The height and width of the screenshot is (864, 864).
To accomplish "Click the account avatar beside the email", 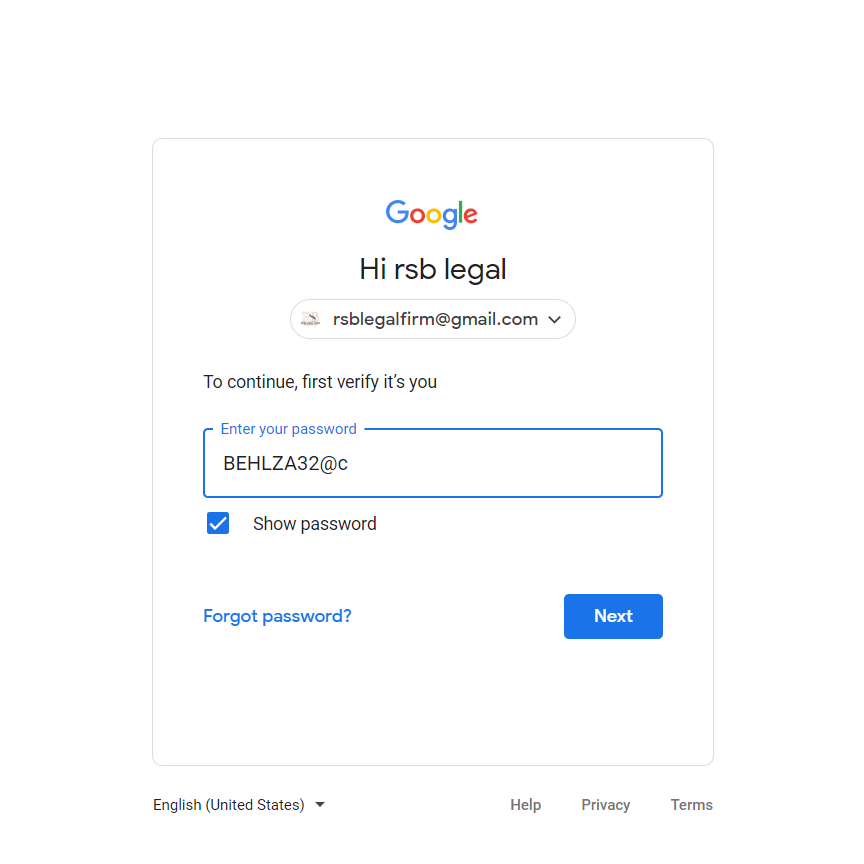I will [311, 320].
